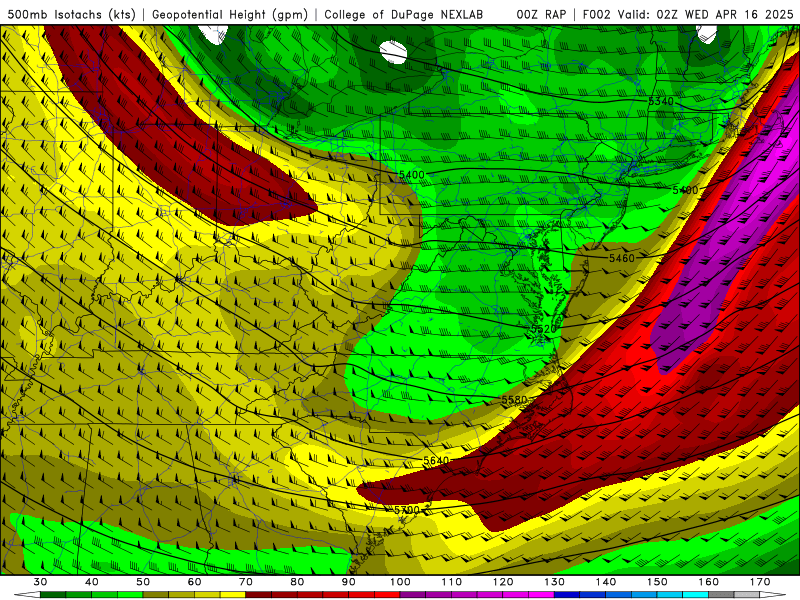Click the 5340 height contour label
The width and height of the screenshot is (800, 600).
coord(661,101)
